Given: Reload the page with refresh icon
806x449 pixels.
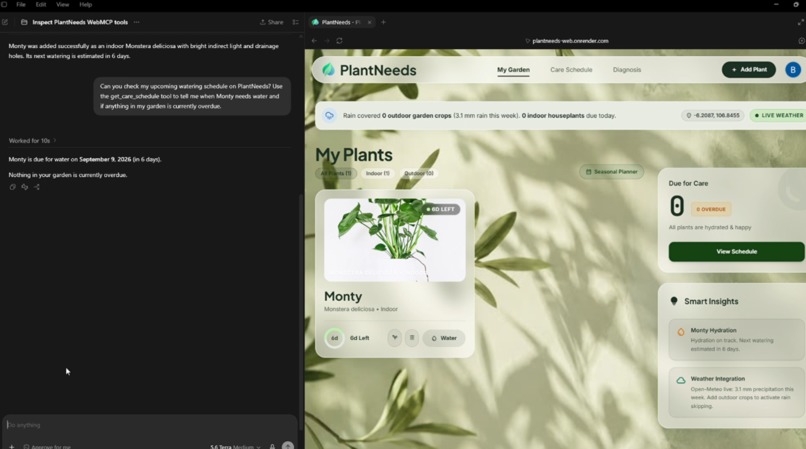Looking at the screenshot, I should 339,41.
